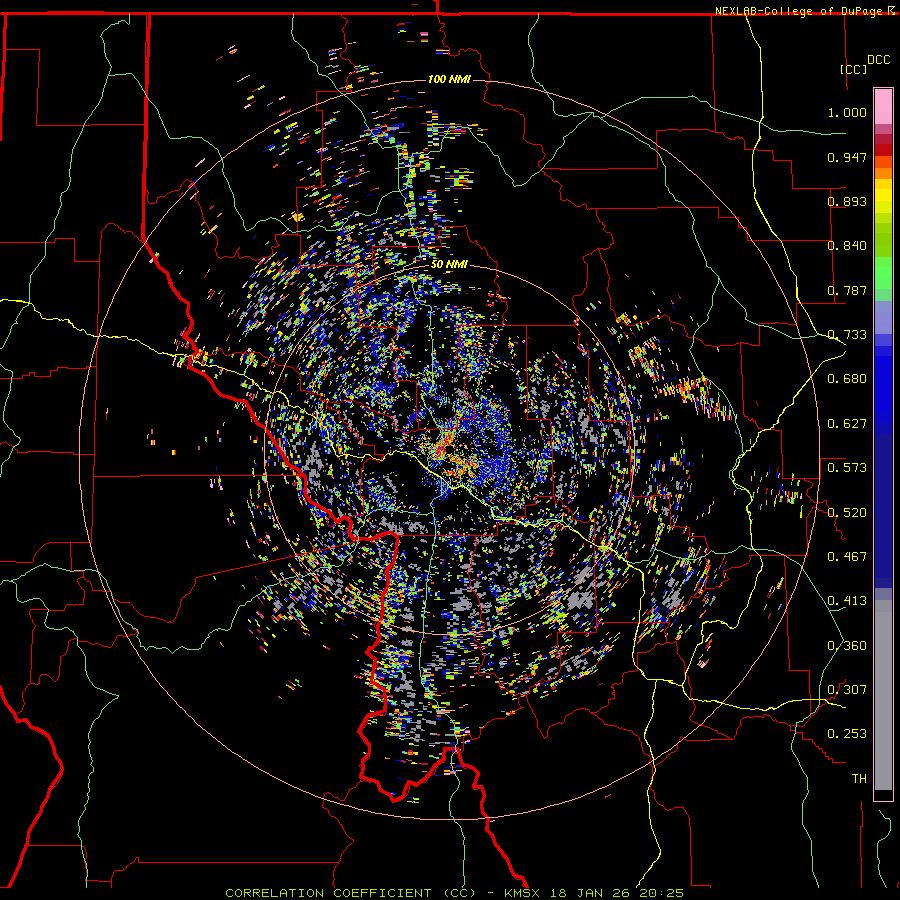Select the 0.840 legend value

tap(847, 246)
